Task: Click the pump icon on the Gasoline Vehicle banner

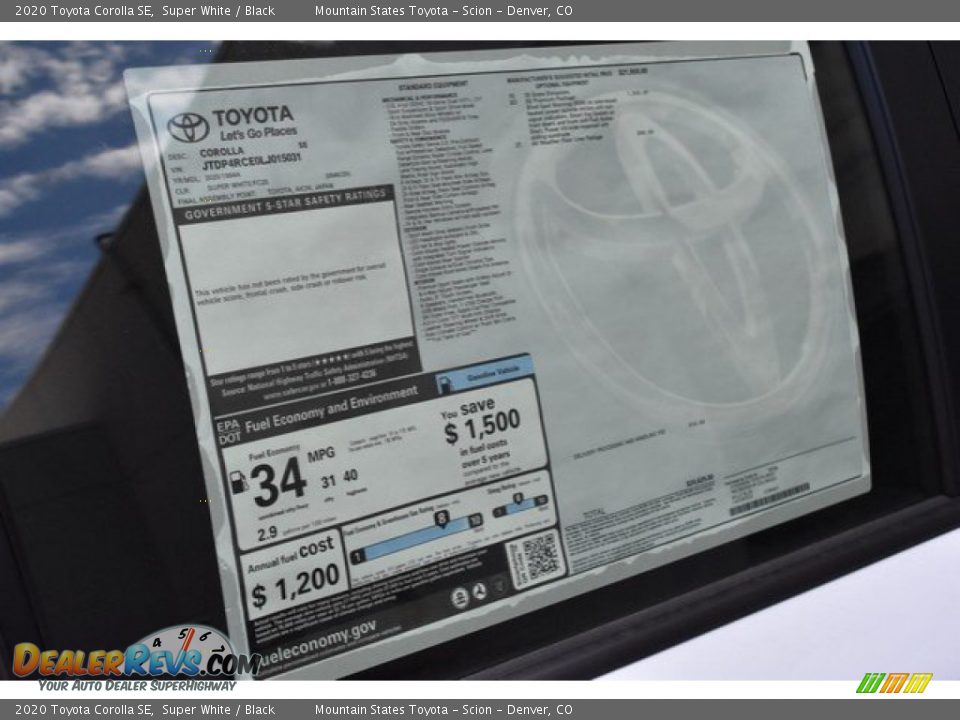Action: [x=446, y=382]
